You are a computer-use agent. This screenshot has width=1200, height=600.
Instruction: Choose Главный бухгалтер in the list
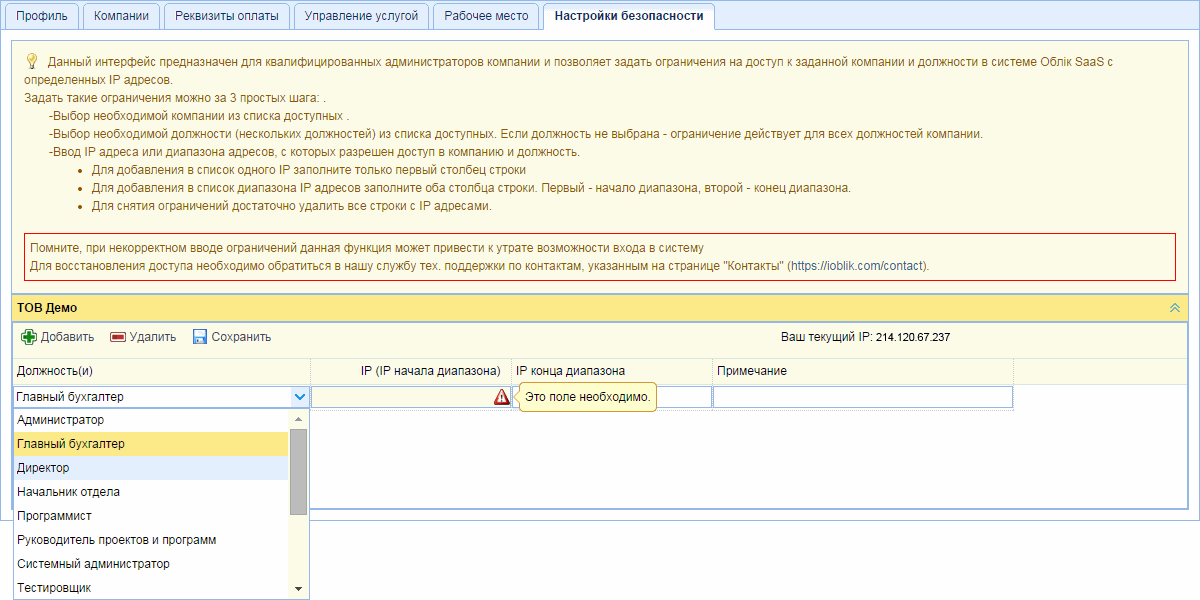click(x=151, y=444)
